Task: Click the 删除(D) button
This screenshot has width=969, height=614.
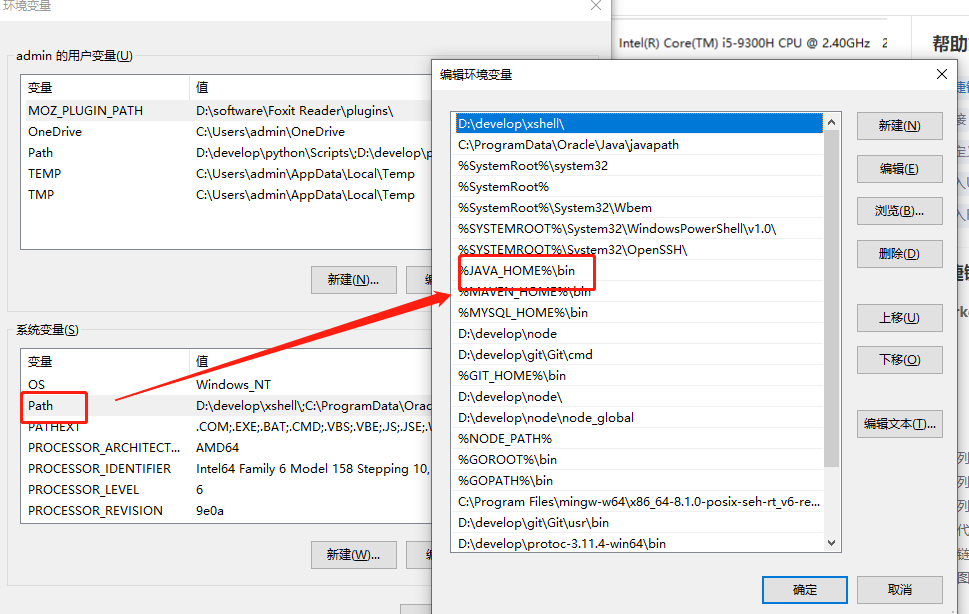Action: [899, 254]
